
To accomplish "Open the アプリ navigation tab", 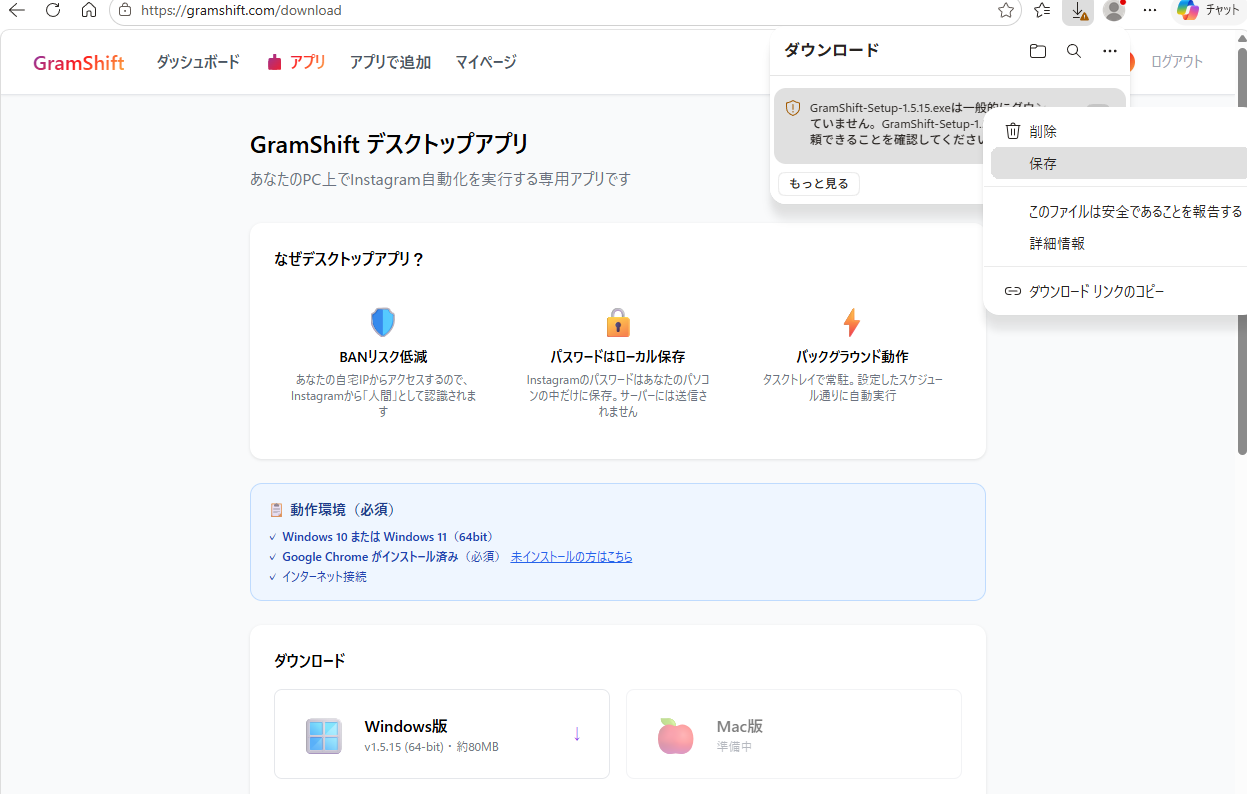I will tap(296, 61).
